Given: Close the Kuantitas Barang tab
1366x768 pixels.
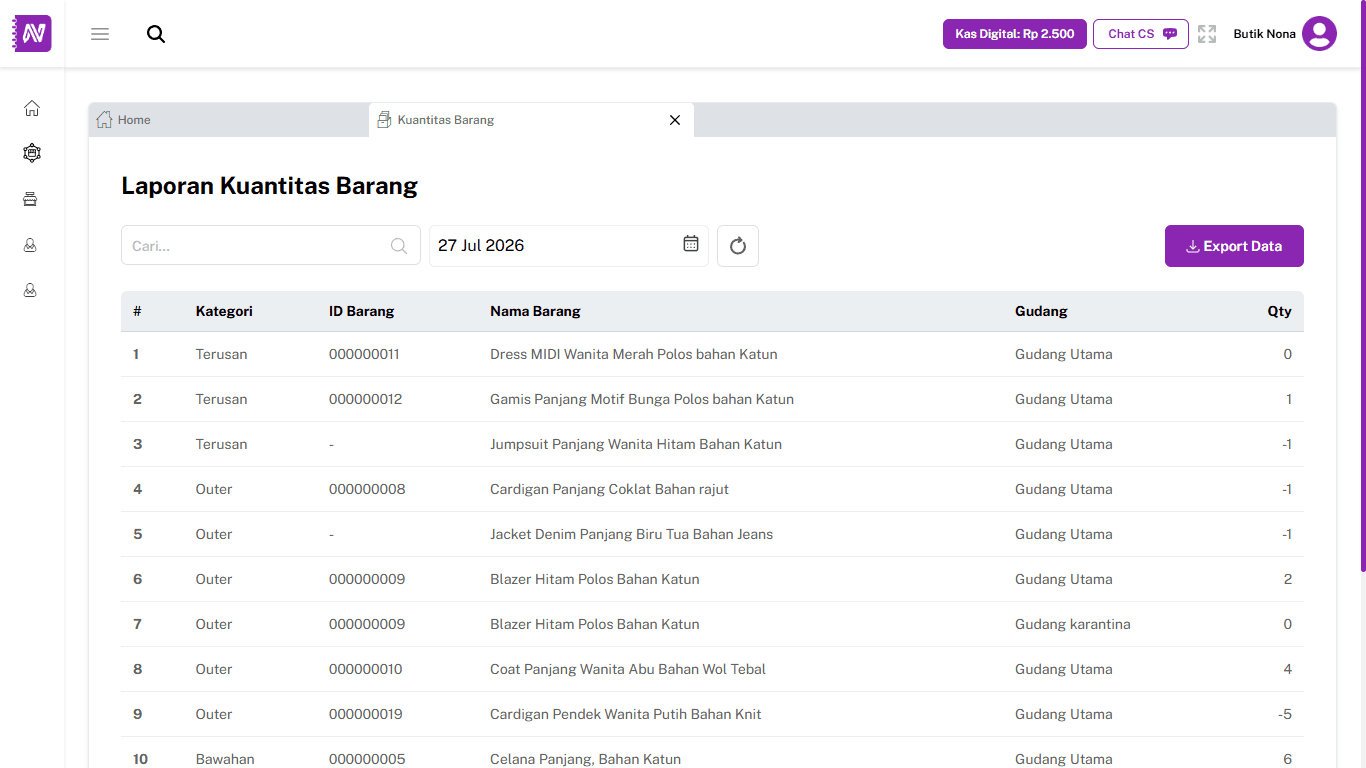Looking at the screenshot, I should [675, 120].
